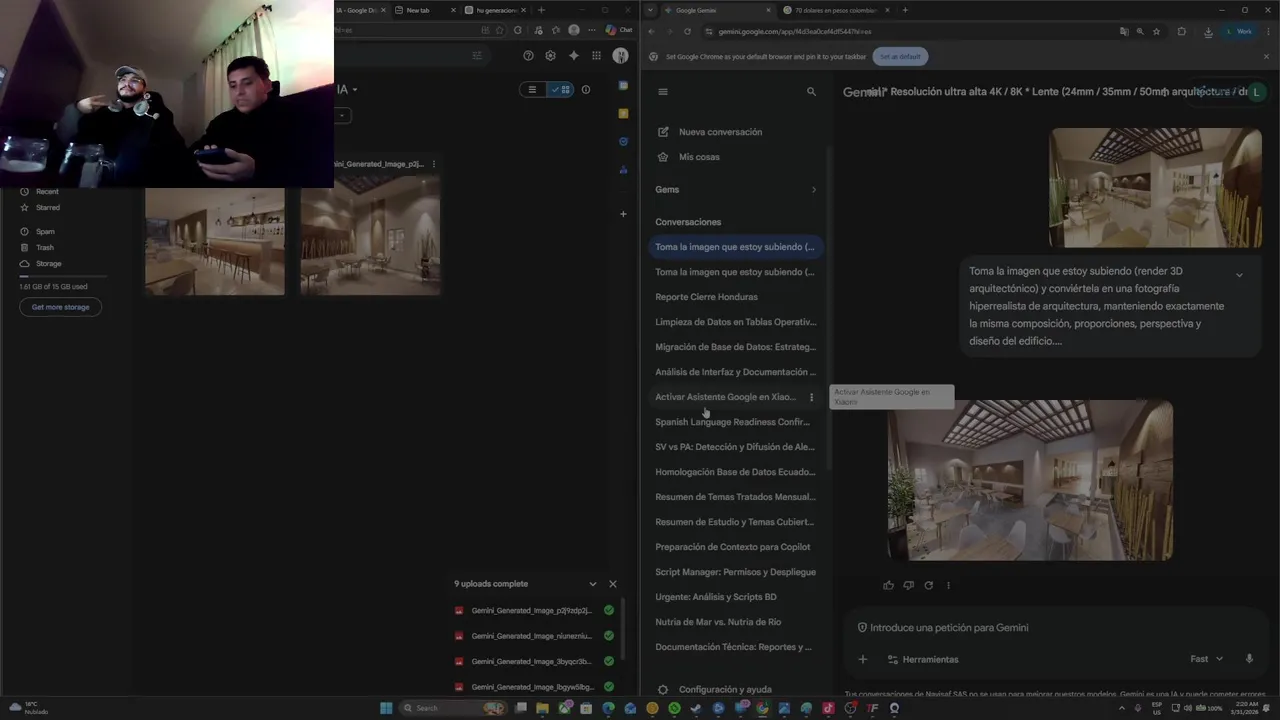Expand the user prompt text chevron
Screen dimensions: 1280x720
(1239, 275)
